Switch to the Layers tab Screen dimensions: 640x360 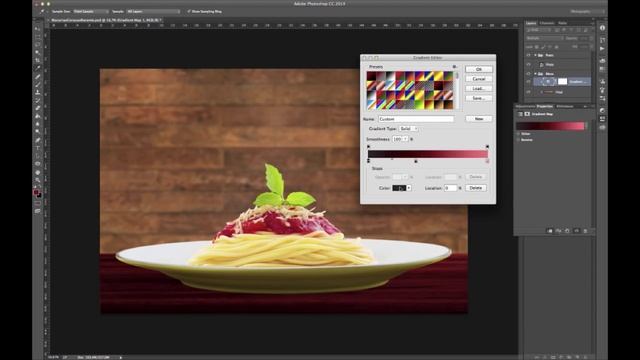pyautogui.click(x=531, y=23)
